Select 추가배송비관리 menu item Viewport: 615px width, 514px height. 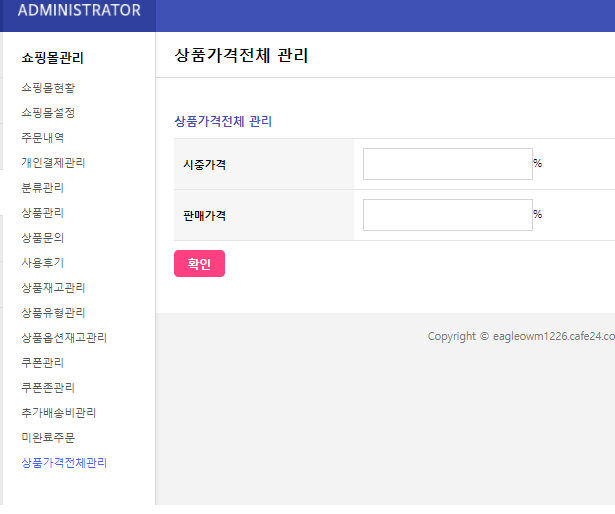(59, 413)
